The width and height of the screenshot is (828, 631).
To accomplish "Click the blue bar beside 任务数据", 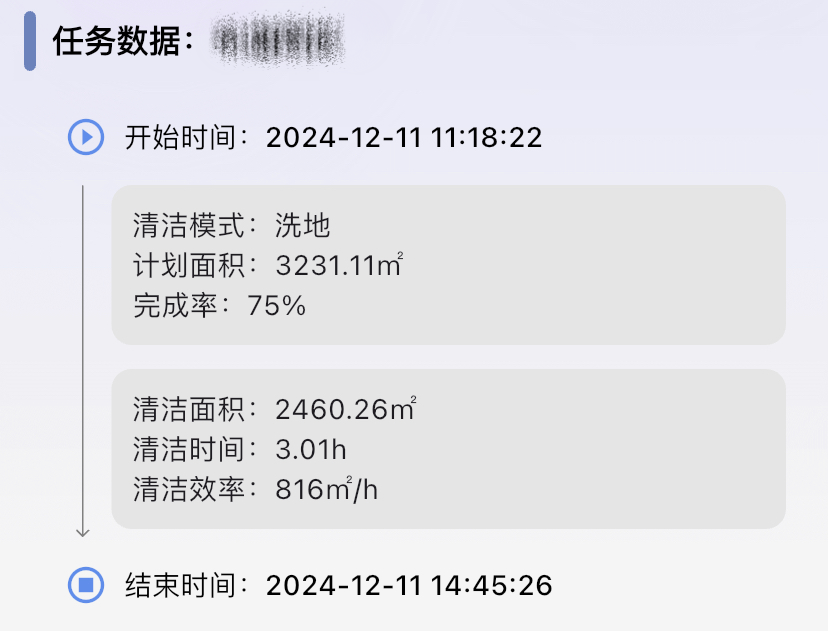I will (30, 43).
